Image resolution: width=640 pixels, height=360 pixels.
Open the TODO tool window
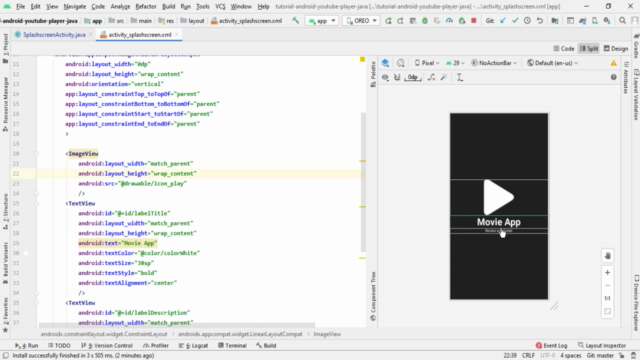click(59, 345)
